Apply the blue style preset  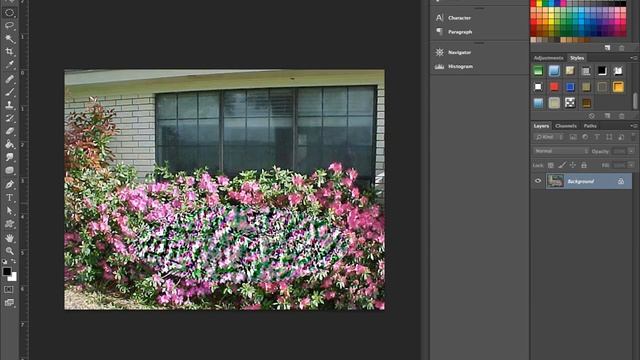(570, 87)
